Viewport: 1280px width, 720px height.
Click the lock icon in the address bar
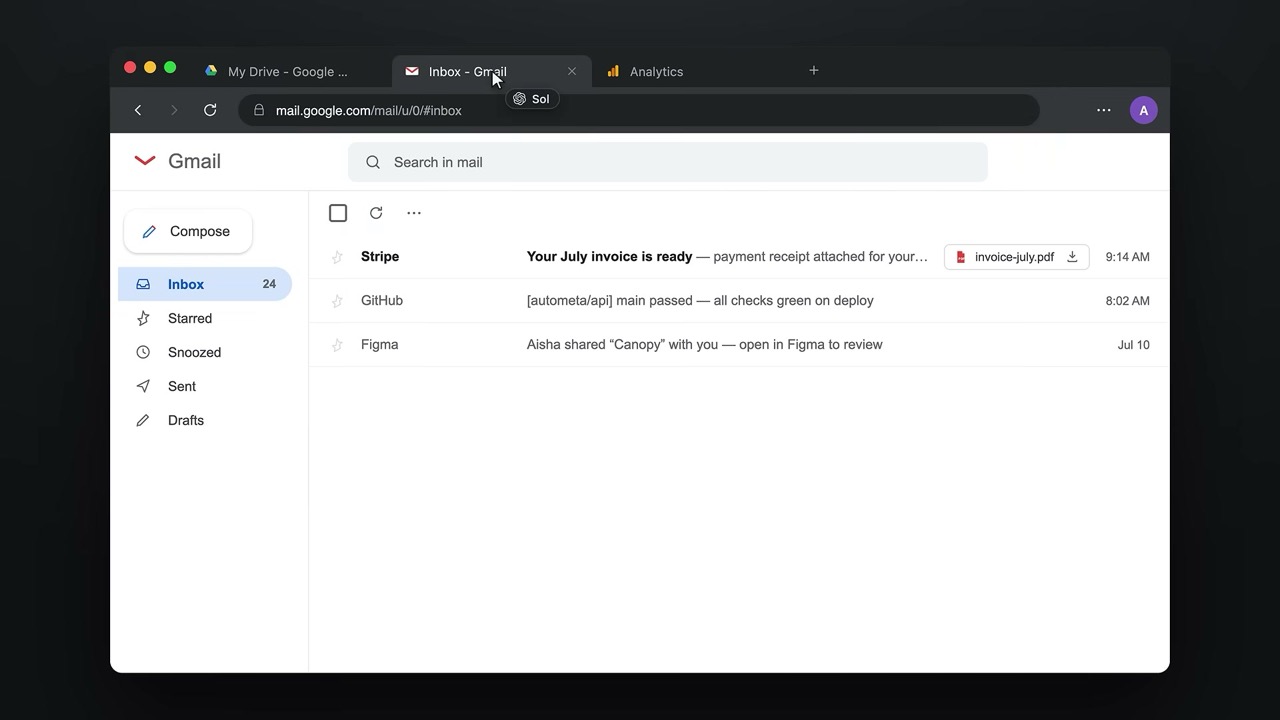(259, 110)
